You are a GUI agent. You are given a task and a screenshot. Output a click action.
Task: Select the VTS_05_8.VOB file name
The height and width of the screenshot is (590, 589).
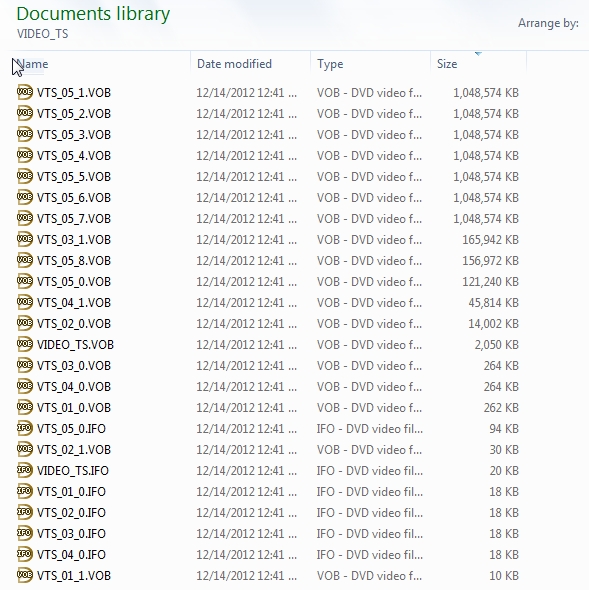click(x=74, y=261)
